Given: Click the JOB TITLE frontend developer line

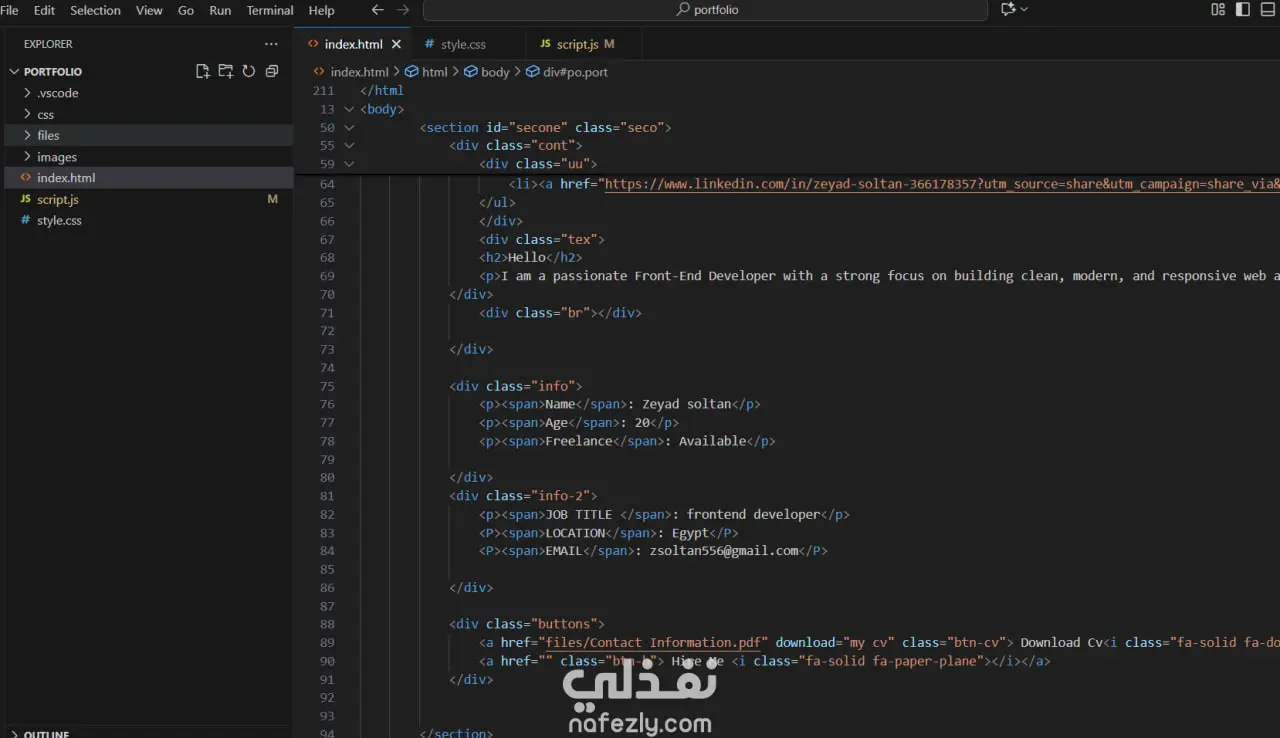Looking at the screenshot, I should point(664,514).
